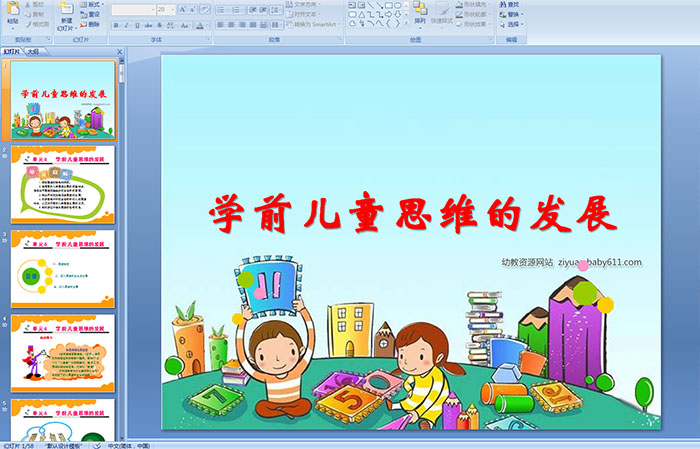700x449 pixels.
Task: Click the New Slide (新建幻灯片) icon
Action: (x=67, y=8)
